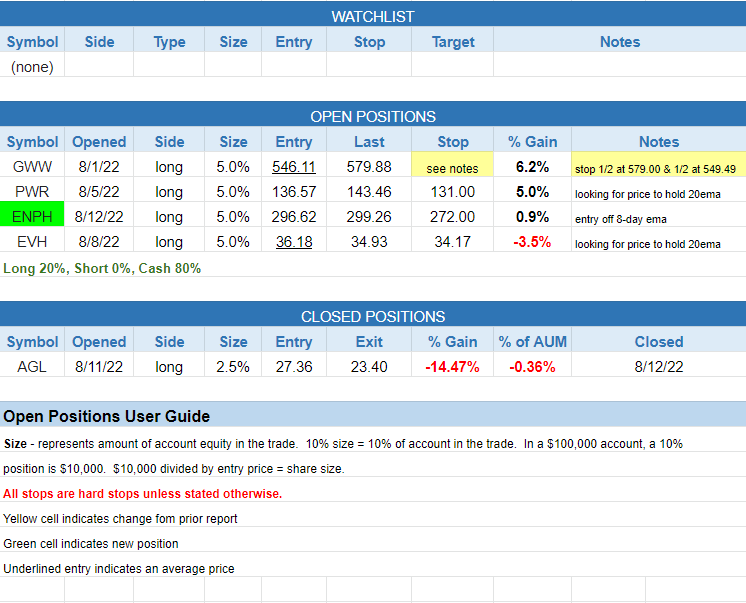The width and height of the screenshot is (746, 603).
Task: Select PWR gain of 5.0%
Action: pos(532,191)
